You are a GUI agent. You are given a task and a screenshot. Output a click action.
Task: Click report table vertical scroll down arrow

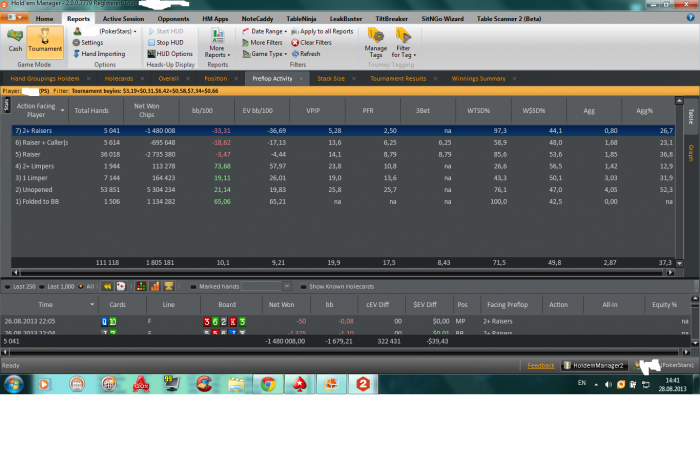pos(679,263)
